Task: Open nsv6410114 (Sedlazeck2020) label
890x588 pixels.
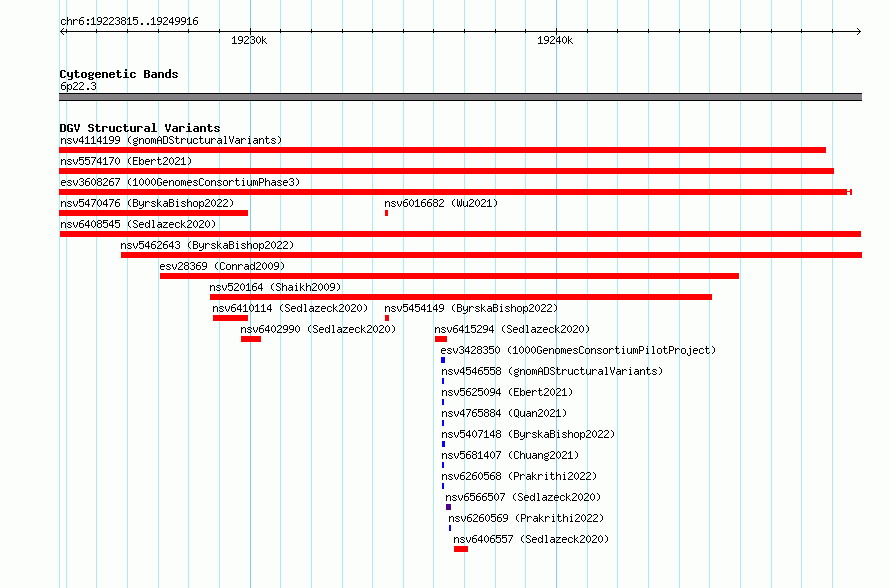Action: coord(290,308)
